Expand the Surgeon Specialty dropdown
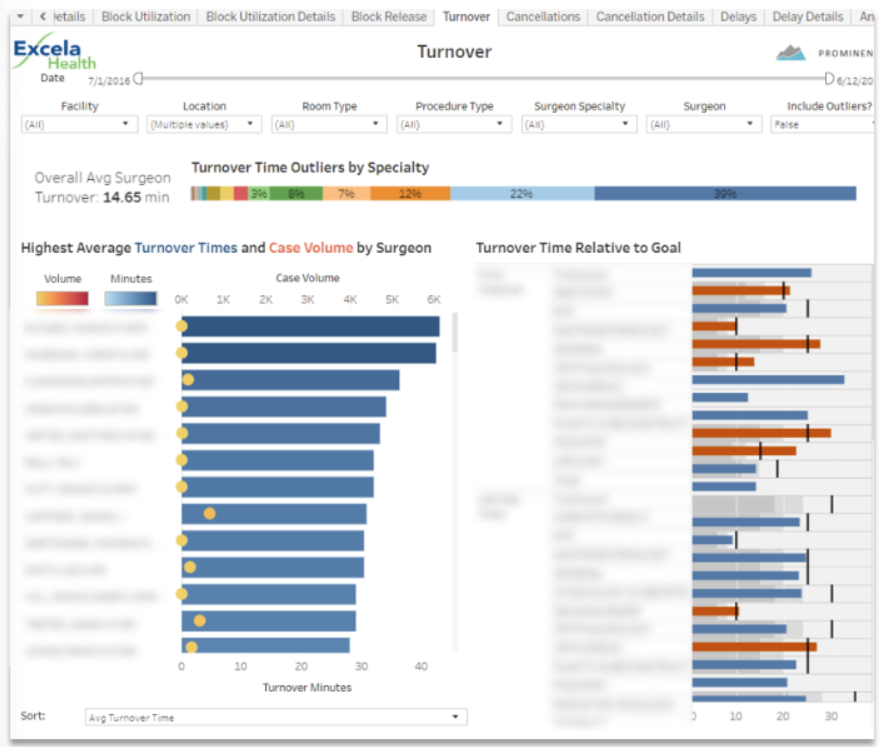Screen dimensions: 885x747 (x=579, y=125)
